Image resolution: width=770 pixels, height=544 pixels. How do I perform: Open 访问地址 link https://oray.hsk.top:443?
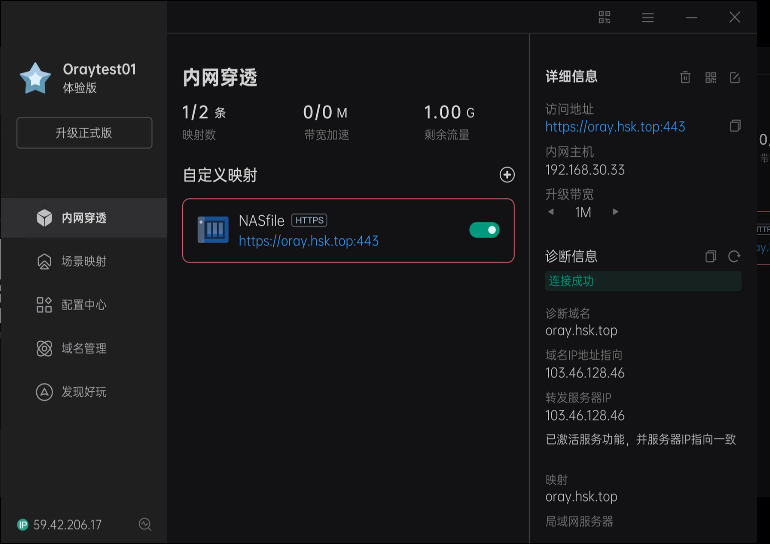615,127
